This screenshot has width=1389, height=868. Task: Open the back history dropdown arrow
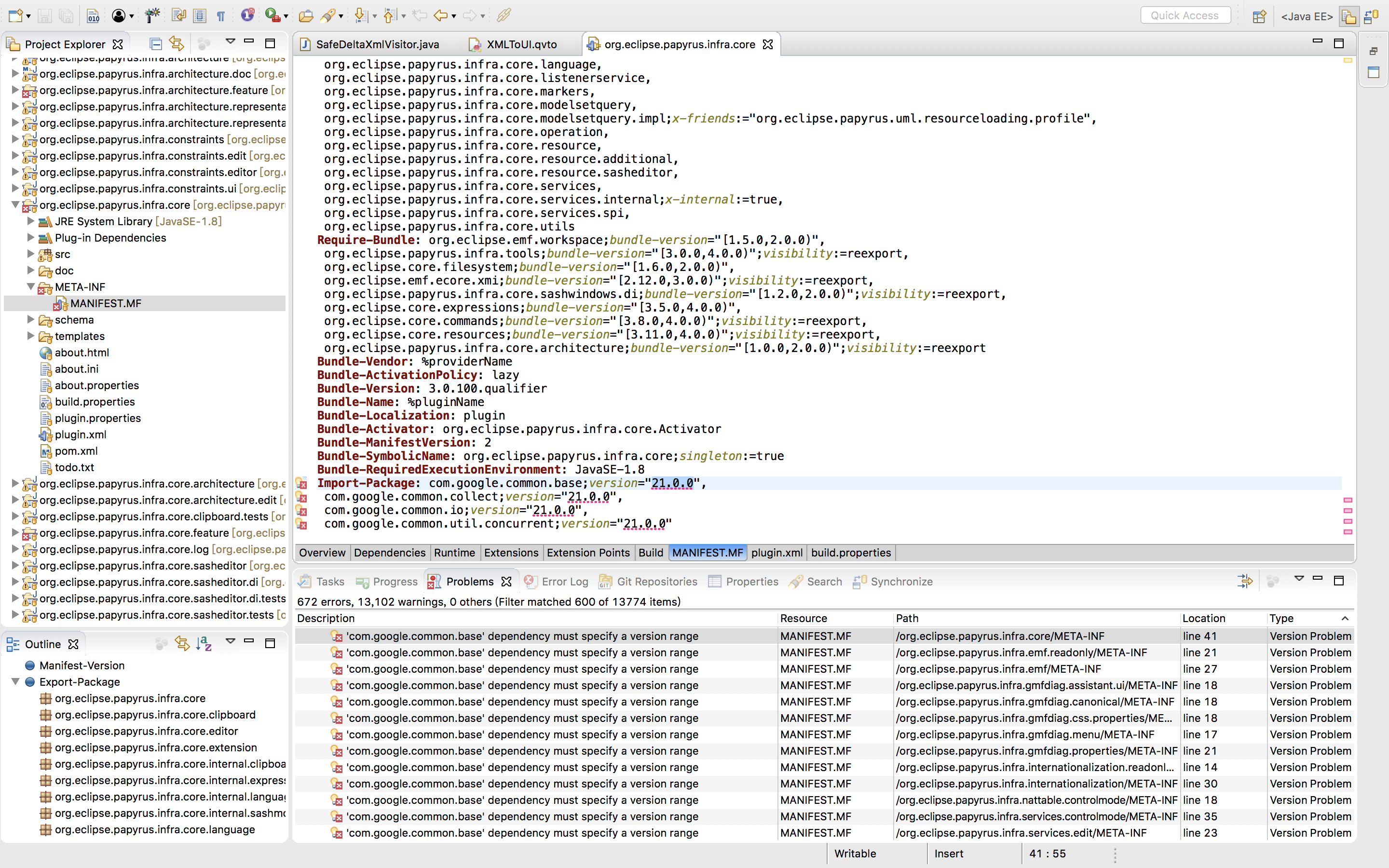point(454,17)
